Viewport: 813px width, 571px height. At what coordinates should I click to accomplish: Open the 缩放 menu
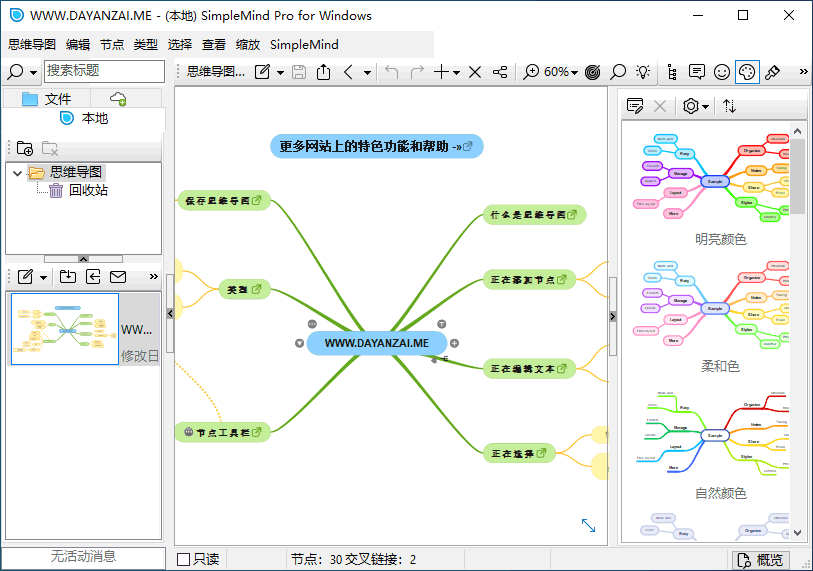click(x=248, y=45)
